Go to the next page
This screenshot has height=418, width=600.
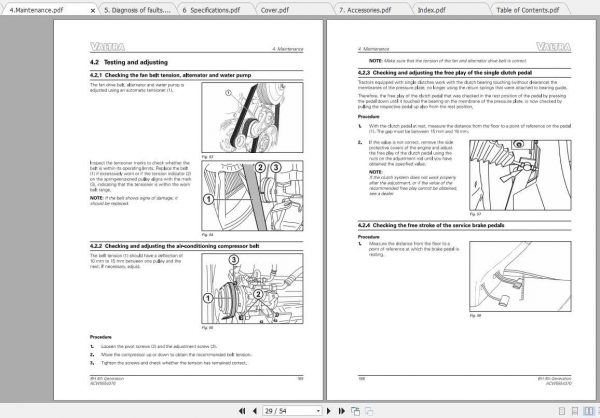pyautogui.click(x=328, y=411)
